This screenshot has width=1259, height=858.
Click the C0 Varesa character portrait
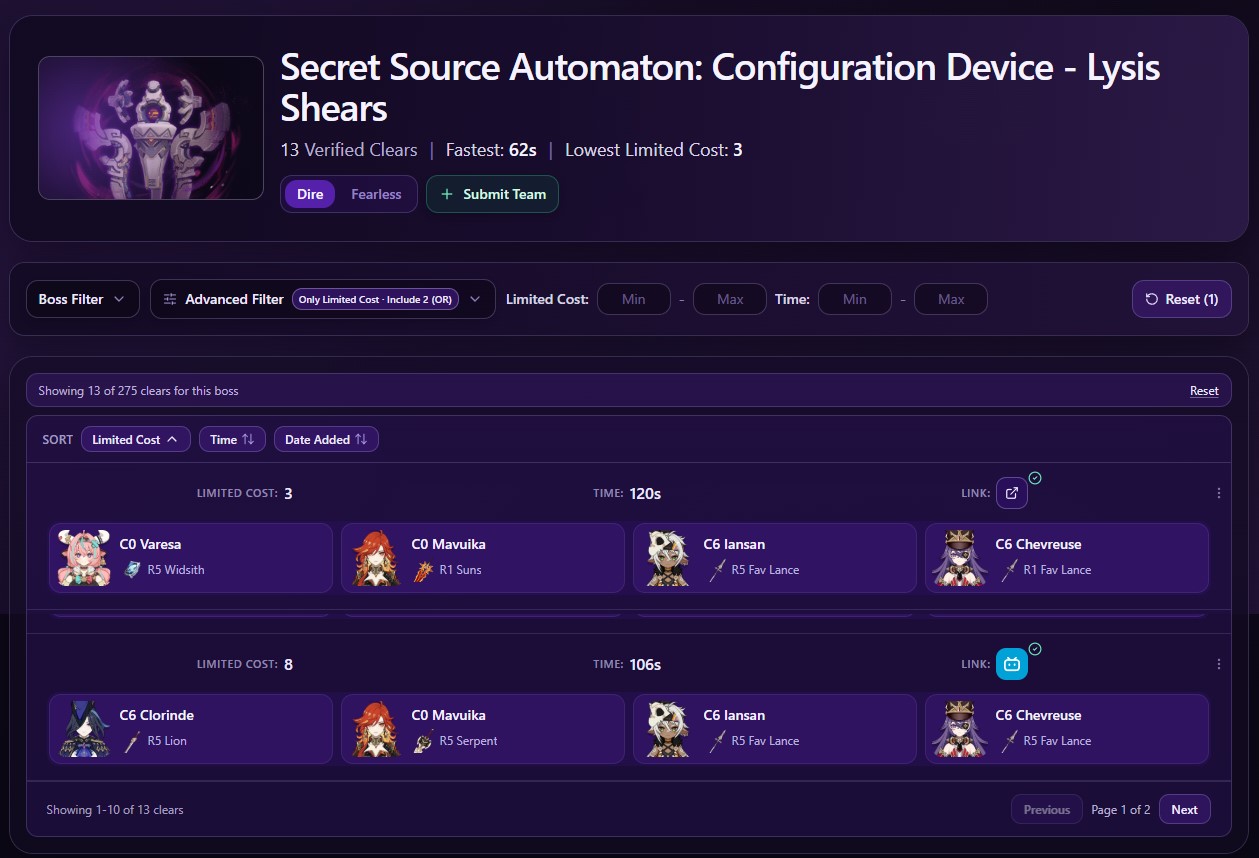click(84, 558)
